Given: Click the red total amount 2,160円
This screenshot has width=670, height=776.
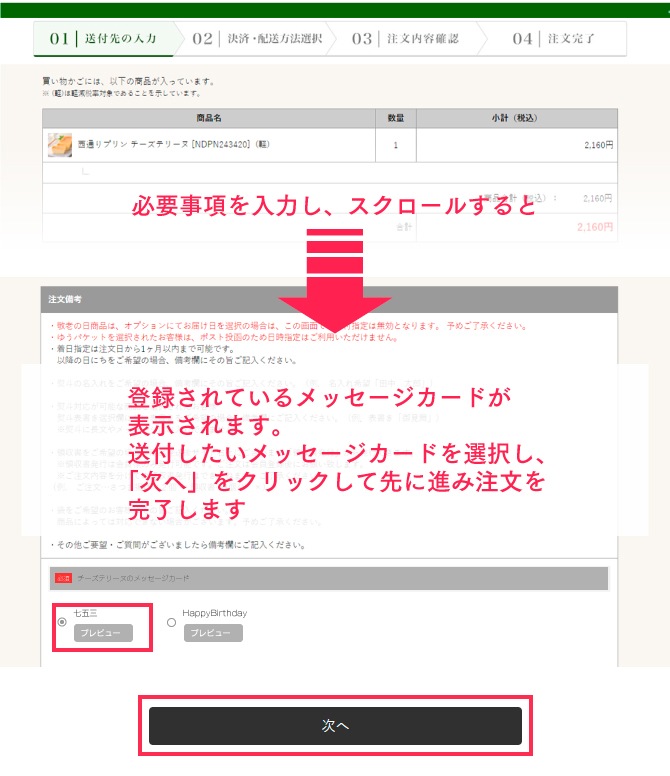Looking at the screenshot, I should (595, 227).
